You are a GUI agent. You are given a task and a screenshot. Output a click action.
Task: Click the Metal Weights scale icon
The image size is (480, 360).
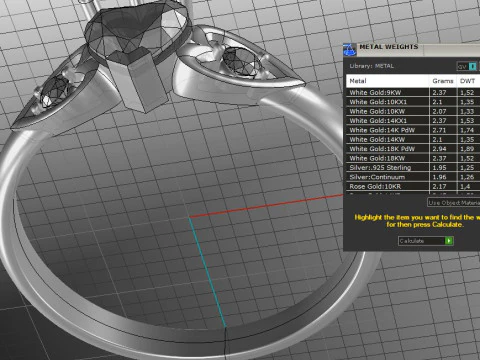(x=349, y=50)
